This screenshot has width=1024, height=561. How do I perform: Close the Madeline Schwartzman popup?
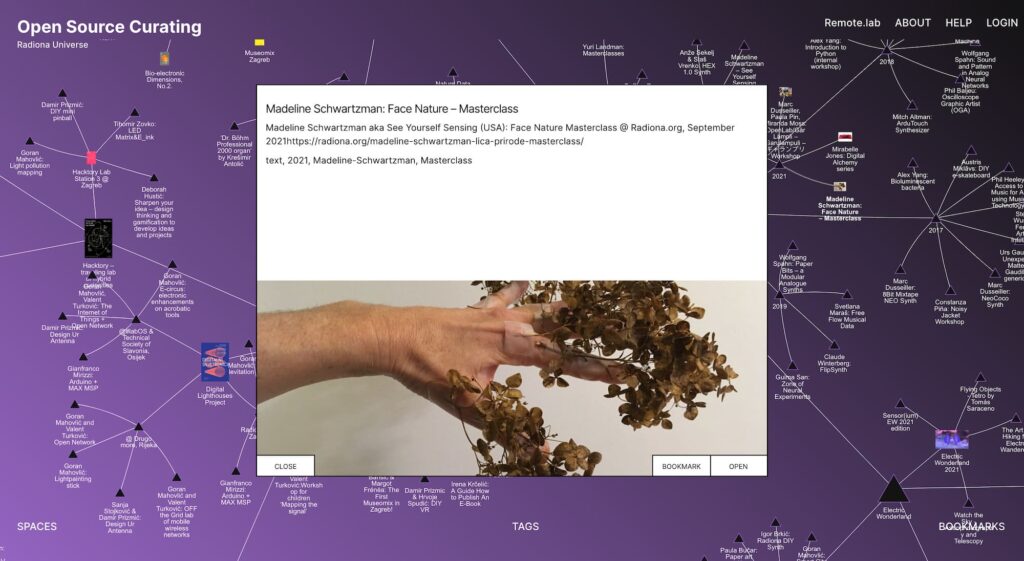[x=285, y=466]
